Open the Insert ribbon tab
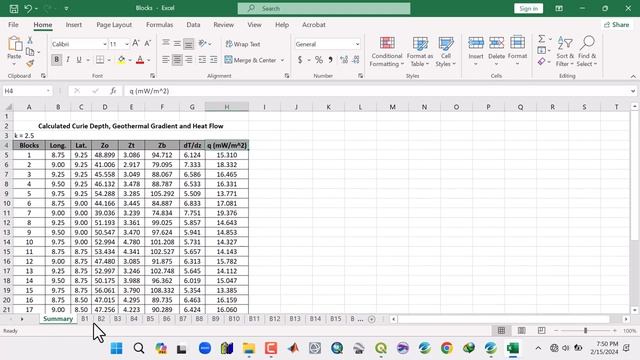640x360 pixels. 73,25
